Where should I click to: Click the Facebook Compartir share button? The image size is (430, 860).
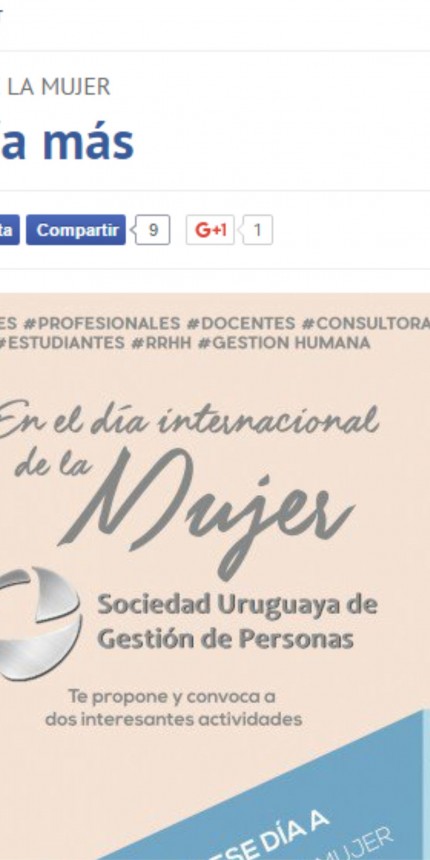(x=76, y=230)
